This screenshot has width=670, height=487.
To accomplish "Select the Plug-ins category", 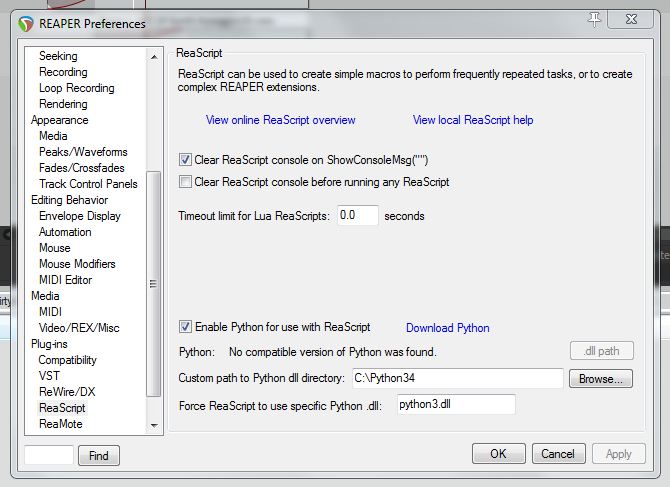I will (x=49, y=344).
